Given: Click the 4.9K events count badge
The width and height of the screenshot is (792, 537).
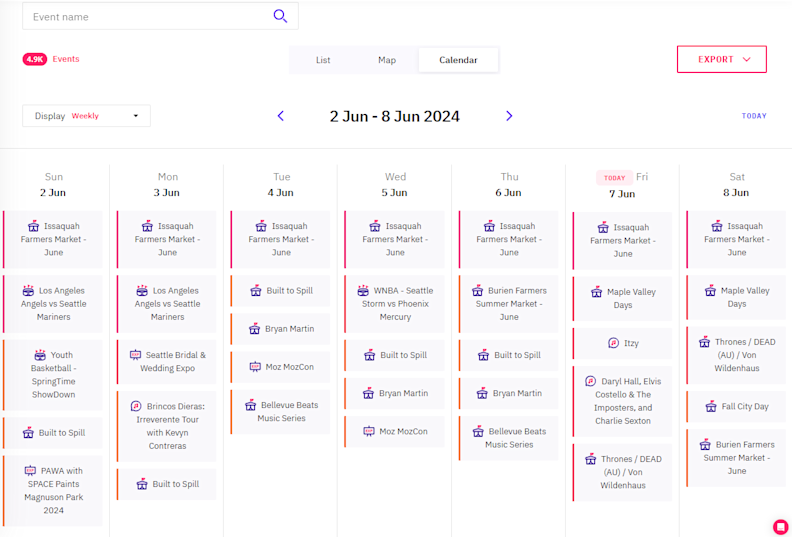Looking at the screenshot, I should [35, 59].
